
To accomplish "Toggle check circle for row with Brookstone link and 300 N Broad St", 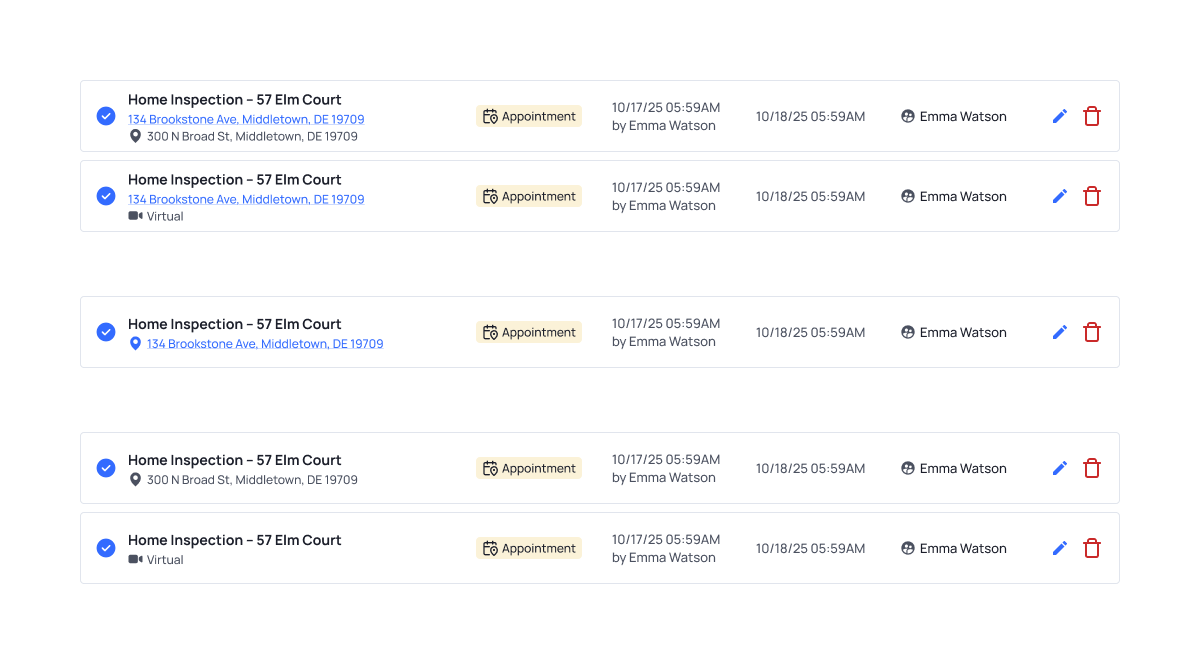I will [106, 116].
